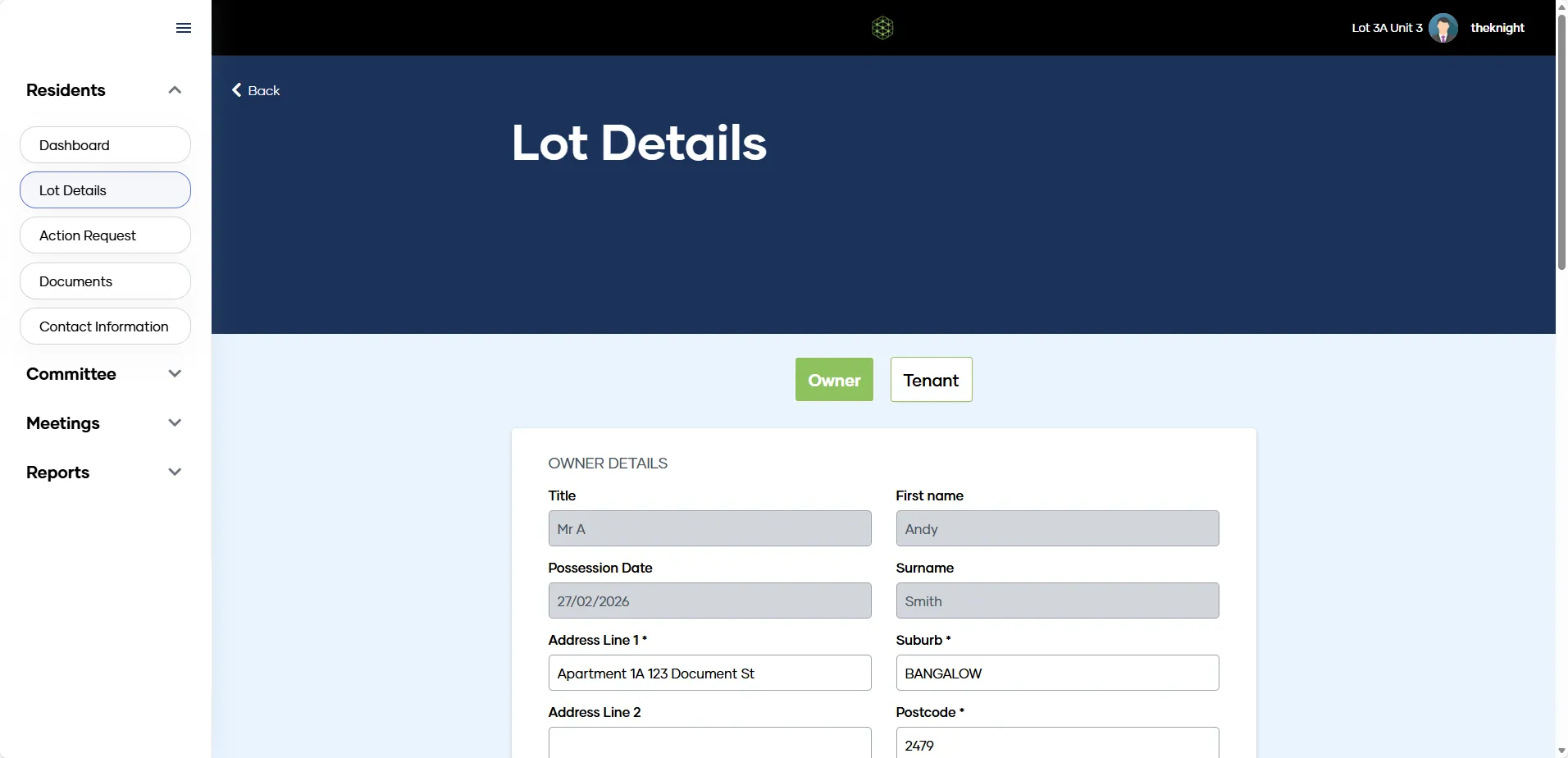The image size is (1568, 758).
Task: Click the theknight username
Action: 1497,28
